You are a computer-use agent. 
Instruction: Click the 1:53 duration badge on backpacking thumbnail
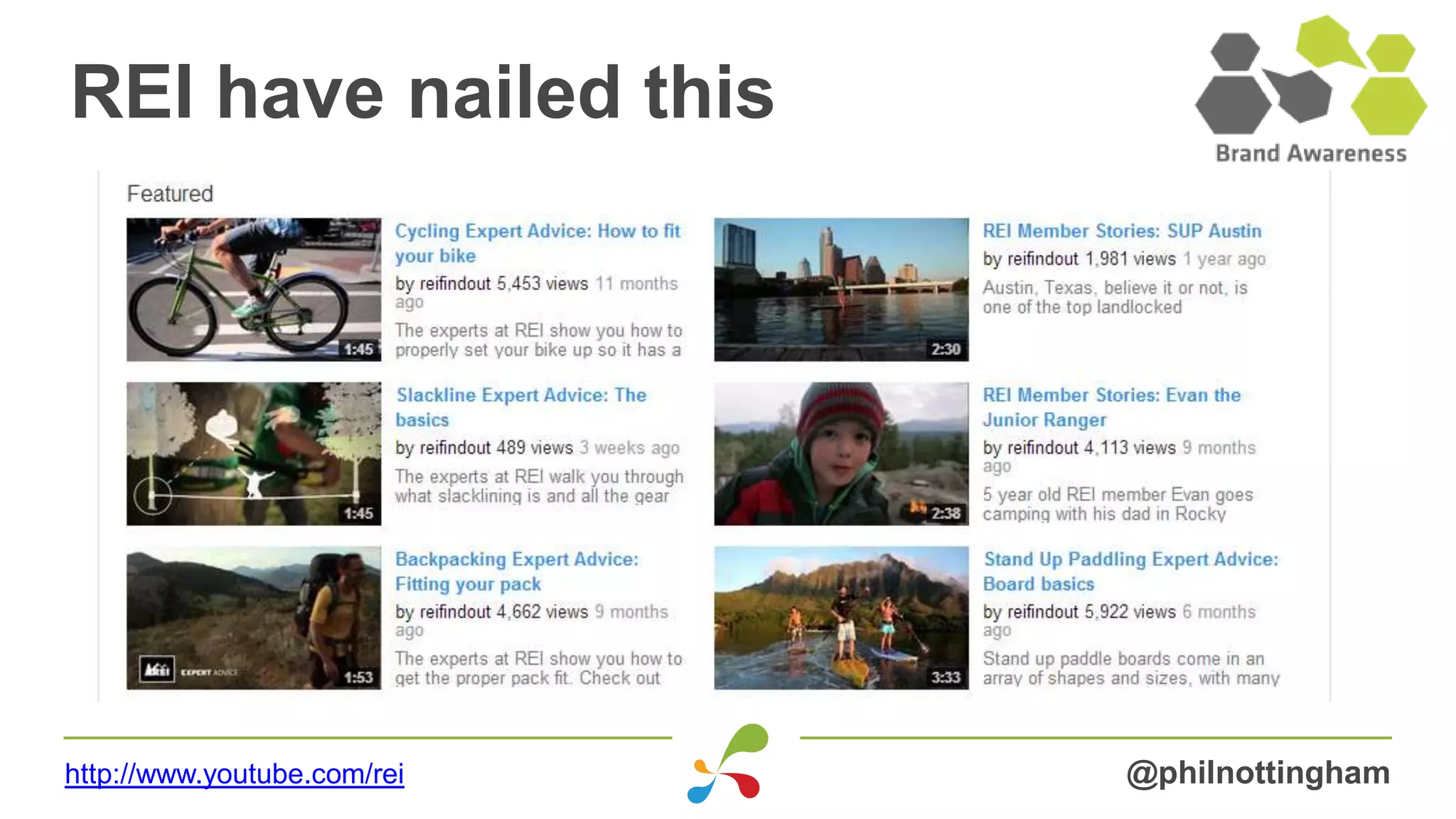(358, 678)
